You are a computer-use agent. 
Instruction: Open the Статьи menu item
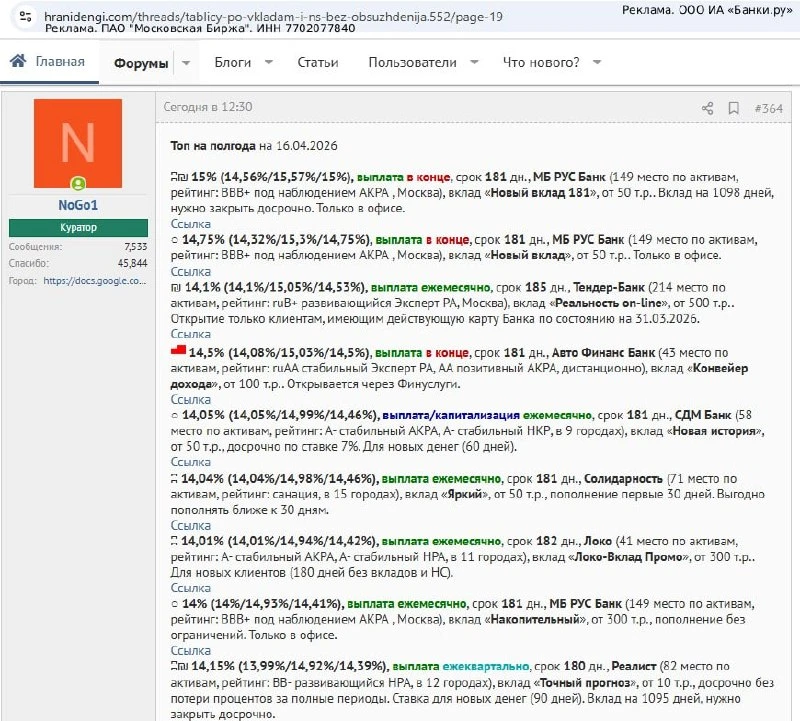[x=318, y=62]
